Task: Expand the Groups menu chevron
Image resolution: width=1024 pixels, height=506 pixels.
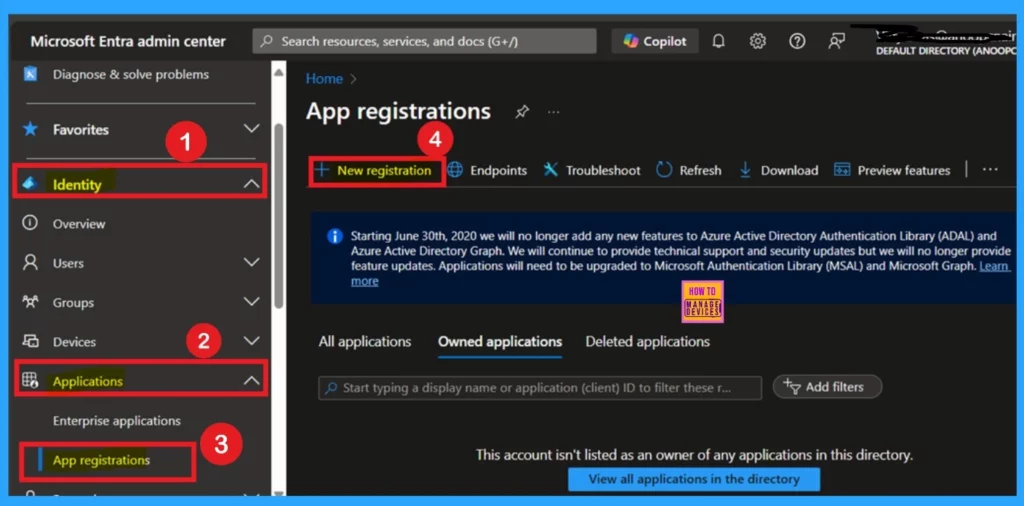Action: click(x=251, y=302)
